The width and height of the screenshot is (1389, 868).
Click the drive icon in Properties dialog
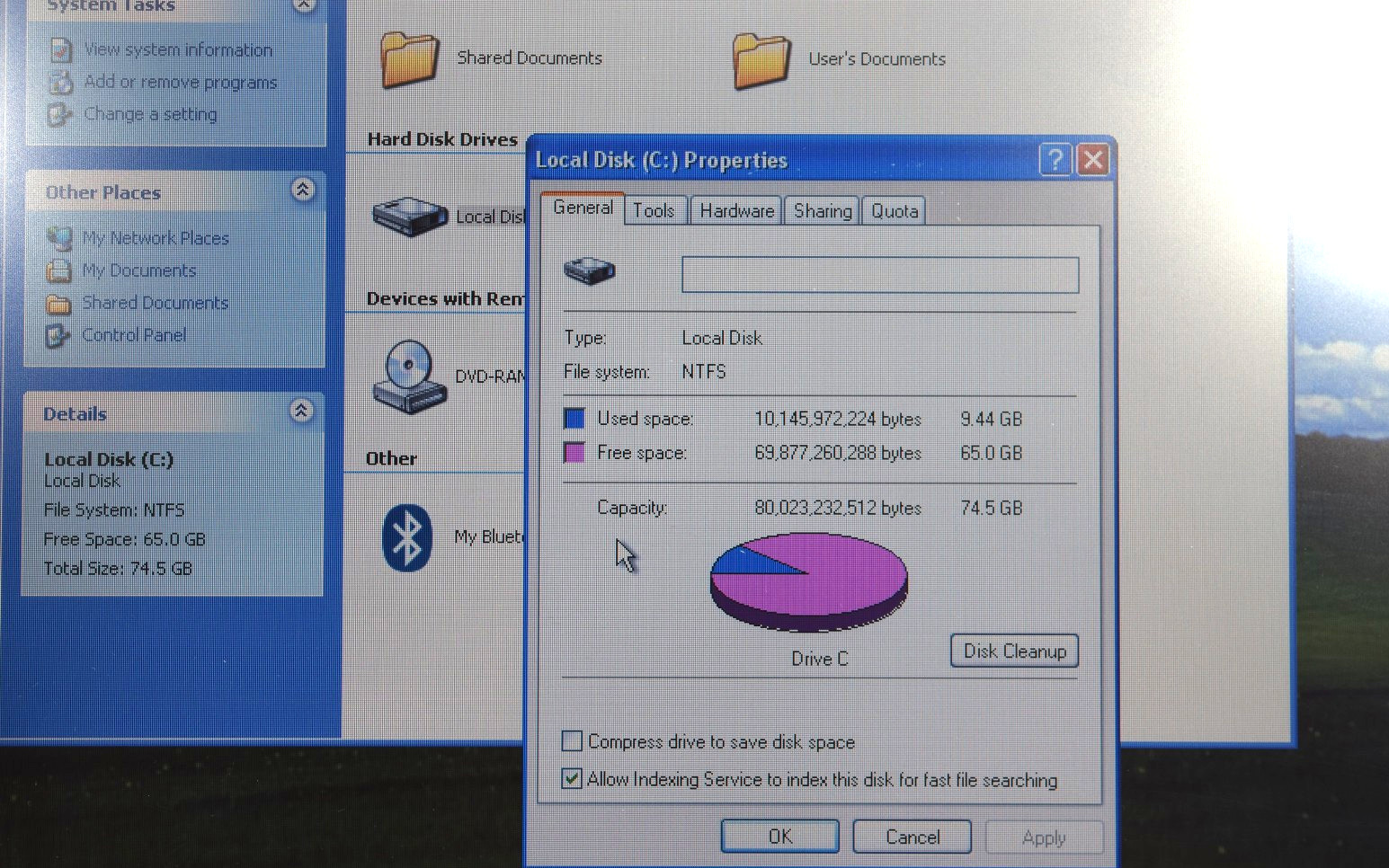click(x=590, y=270)
